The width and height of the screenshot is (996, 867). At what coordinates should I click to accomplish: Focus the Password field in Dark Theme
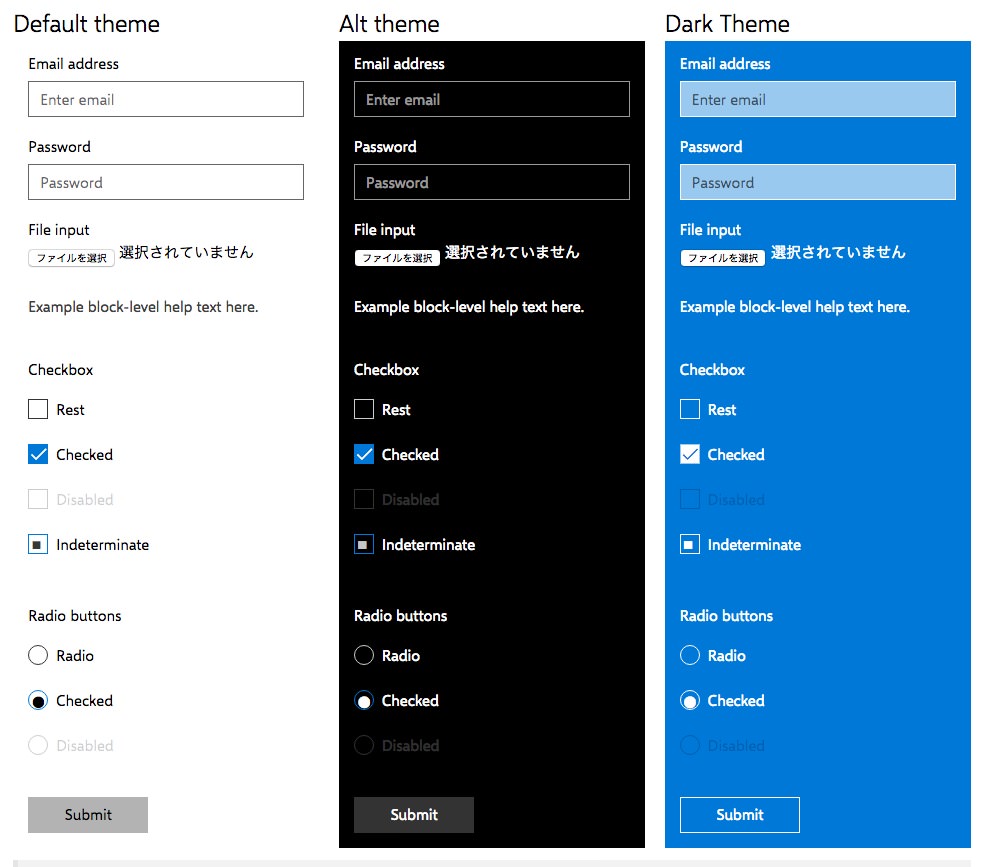(x=818, y=182)
